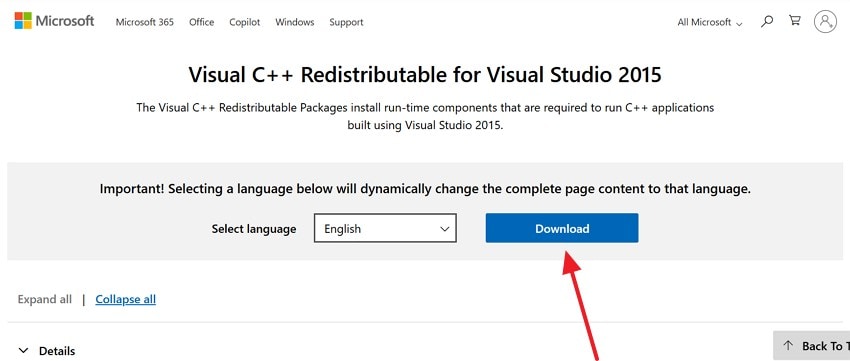Click the blue Download button

point(562,228)
